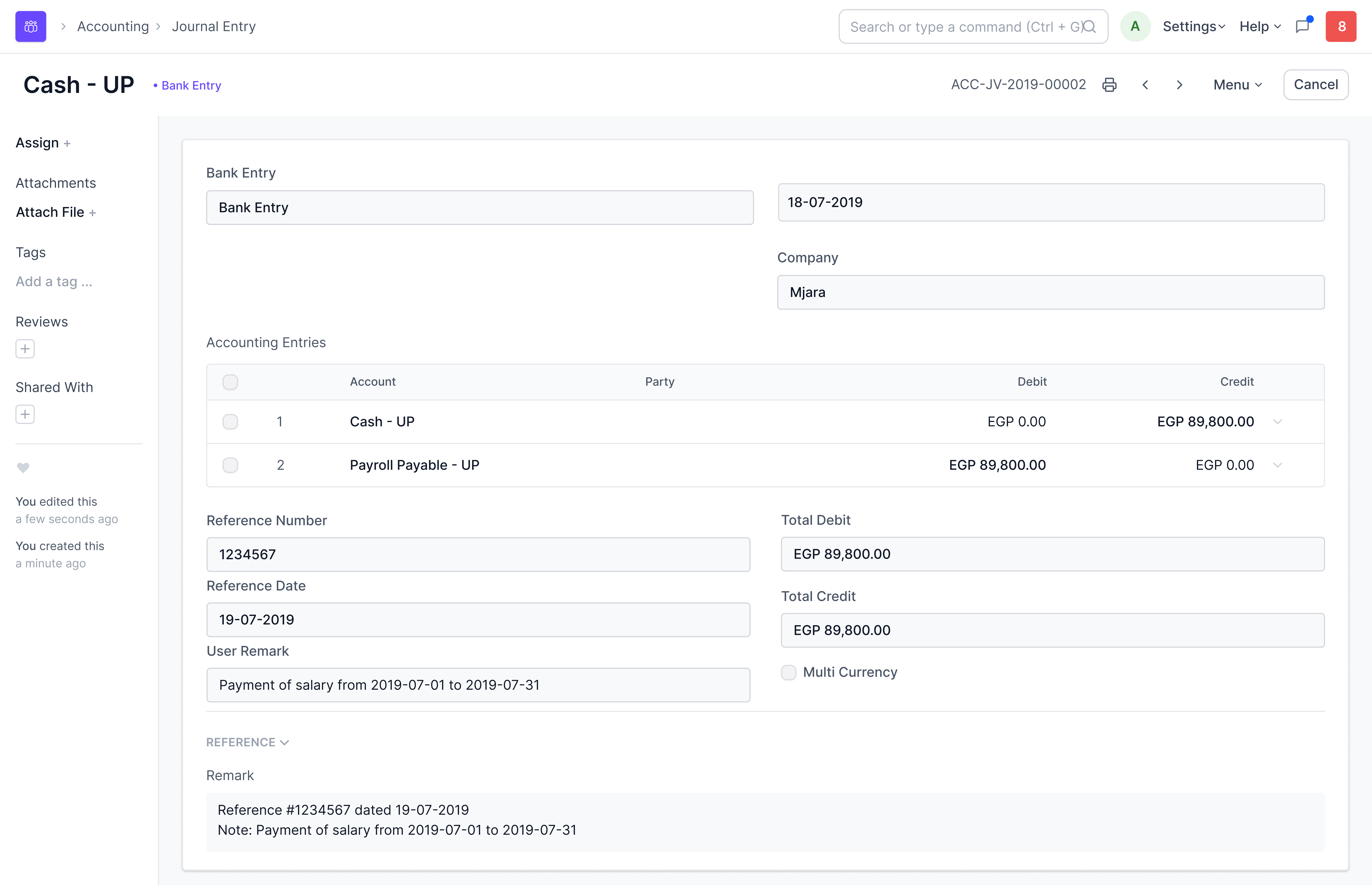Click the heart icon to like this document
The height and width of the screenshot is (885, 1372).
(23, 468)
